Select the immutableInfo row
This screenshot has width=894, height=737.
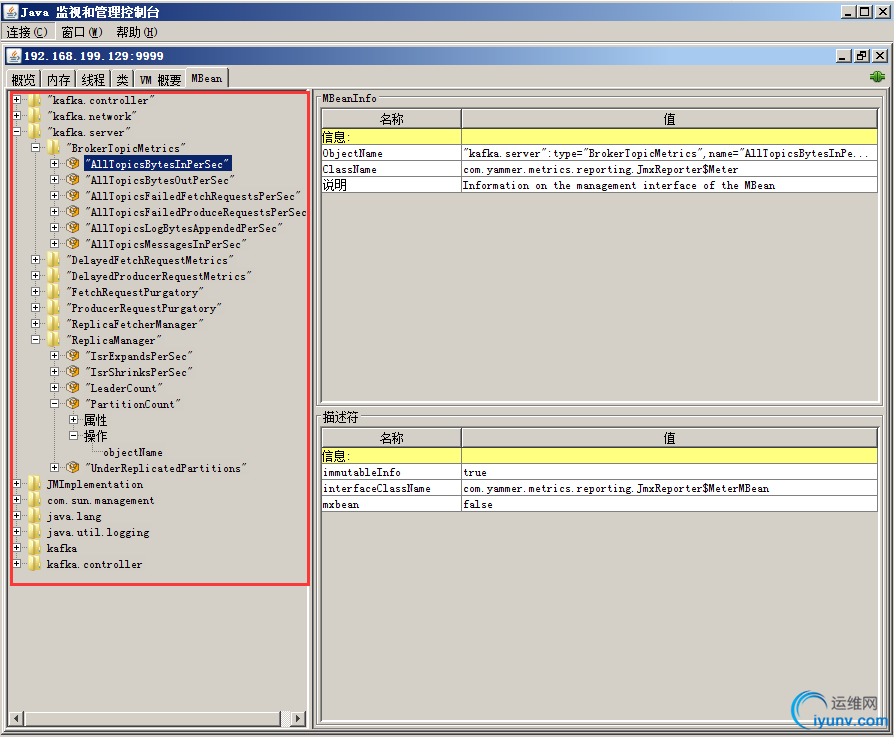pyautogui.click(x=599, y=472)
